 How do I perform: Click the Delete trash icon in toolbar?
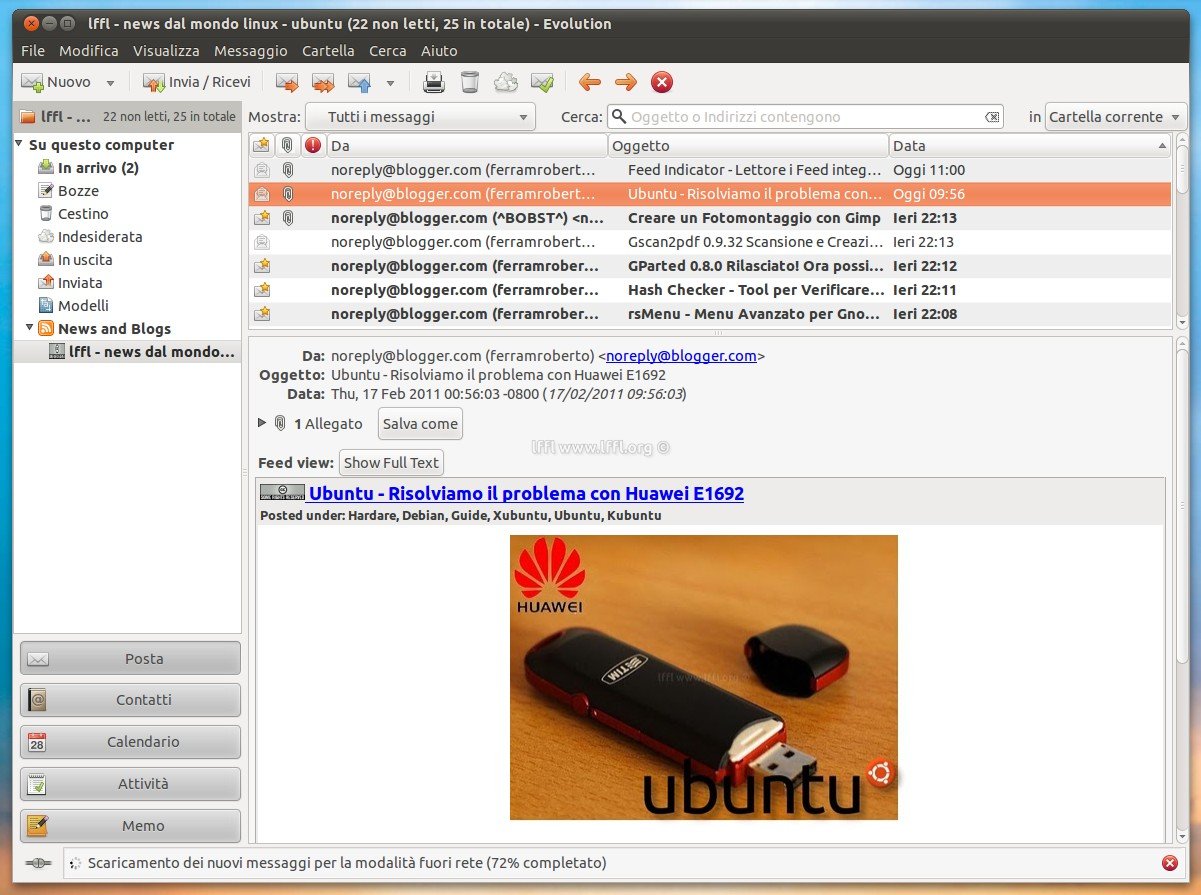click(470, 82)
